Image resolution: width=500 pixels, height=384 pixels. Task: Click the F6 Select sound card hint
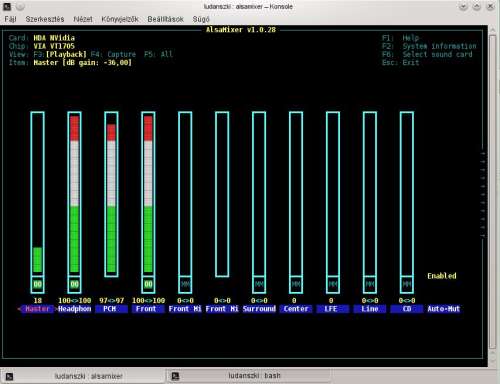(427, 54)
